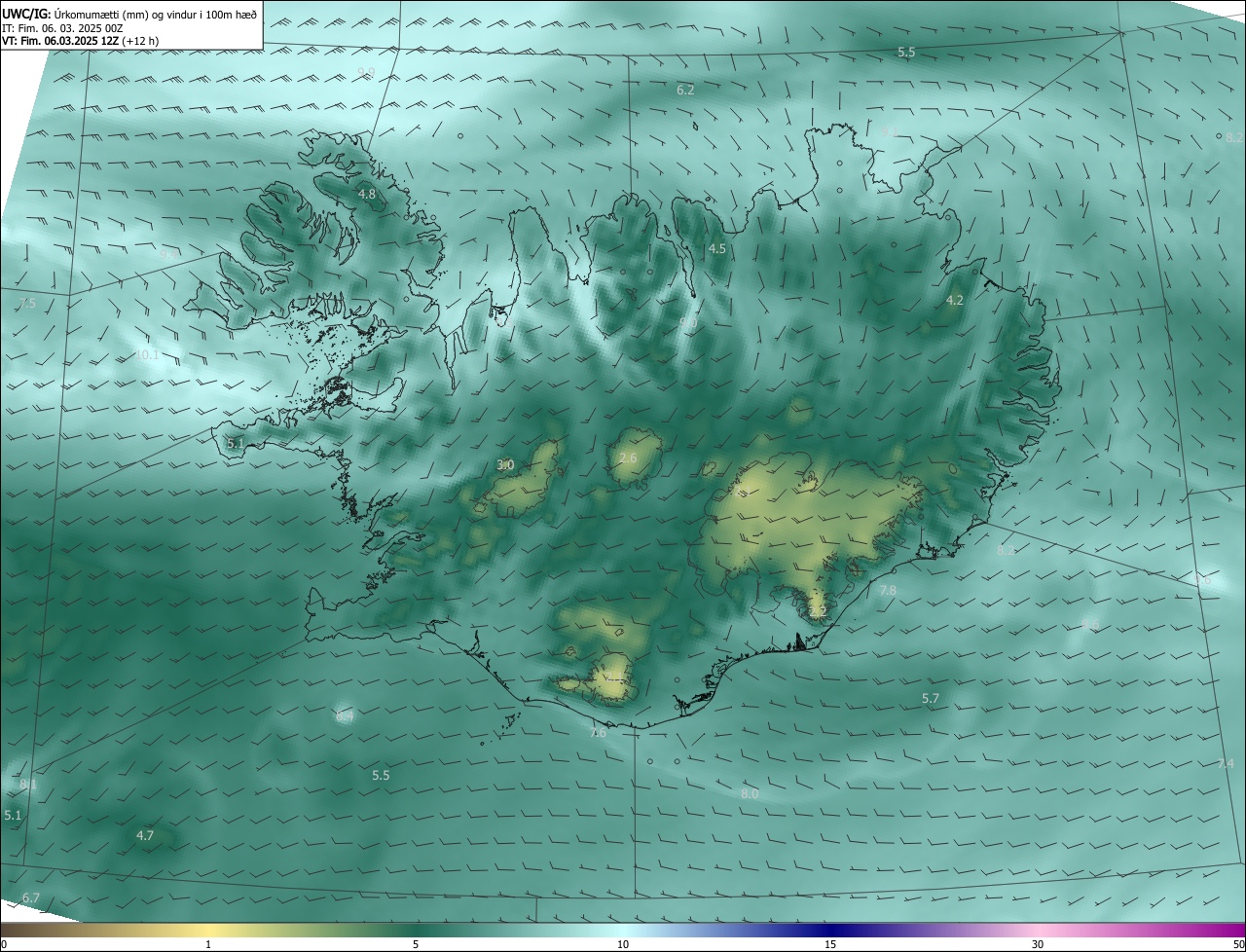This screenshot has height=952, width=1246.
Task: Click the 4.2 value in east Iceland
Action: pyautogui.click(x=955, y=301)
